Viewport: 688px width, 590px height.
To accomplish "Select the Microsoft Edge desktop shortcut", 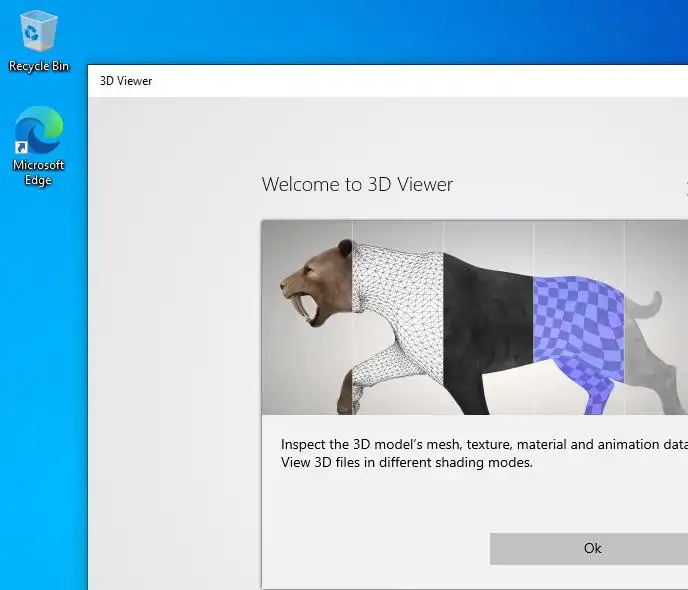I will pos(39,147).
